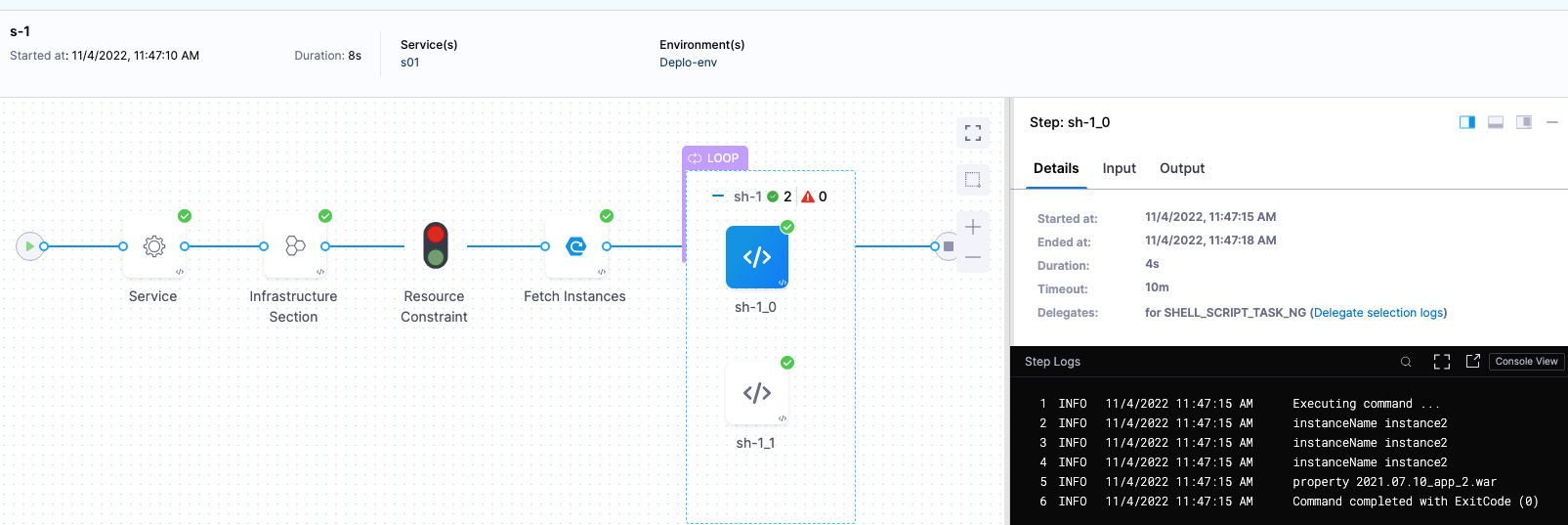This screenshot has width=1568, height=525.
Task: Switch step details to floating window layout
Action: click(x=1524, y=122)
